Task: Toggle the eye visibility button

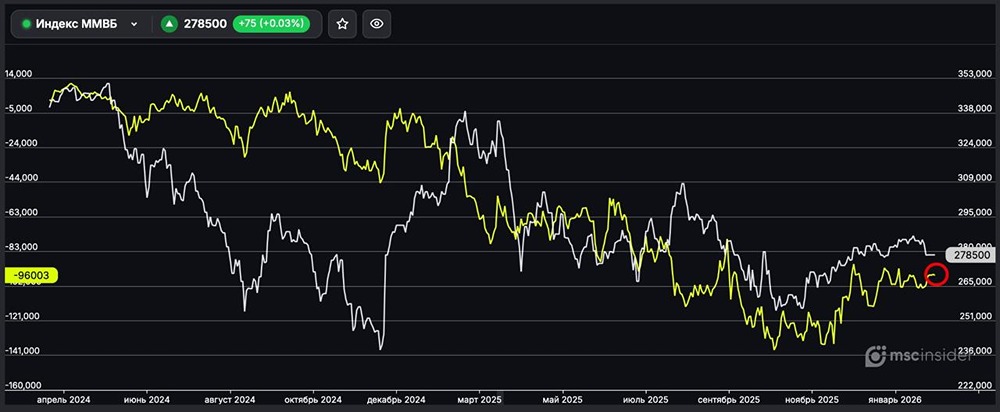Action: [x=377, y=24]
